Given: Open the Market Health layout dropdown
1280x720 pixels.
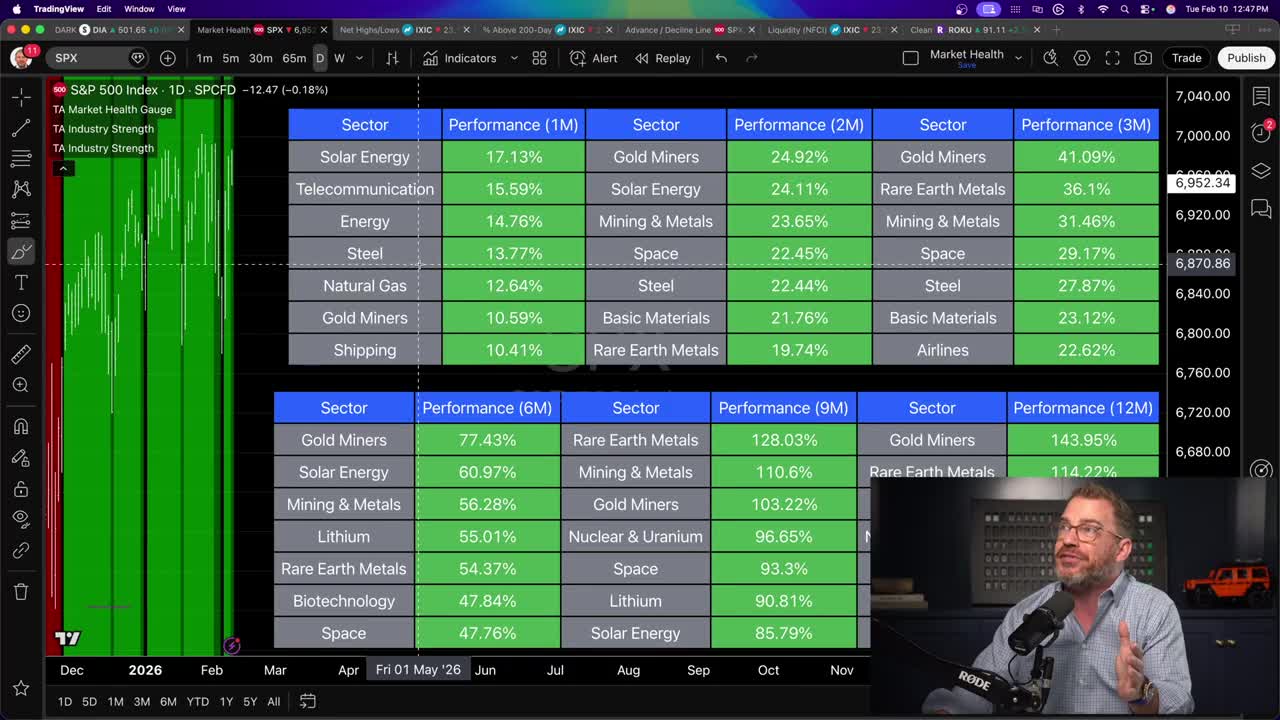Looking at the screenshot, I should [1018, 57].
